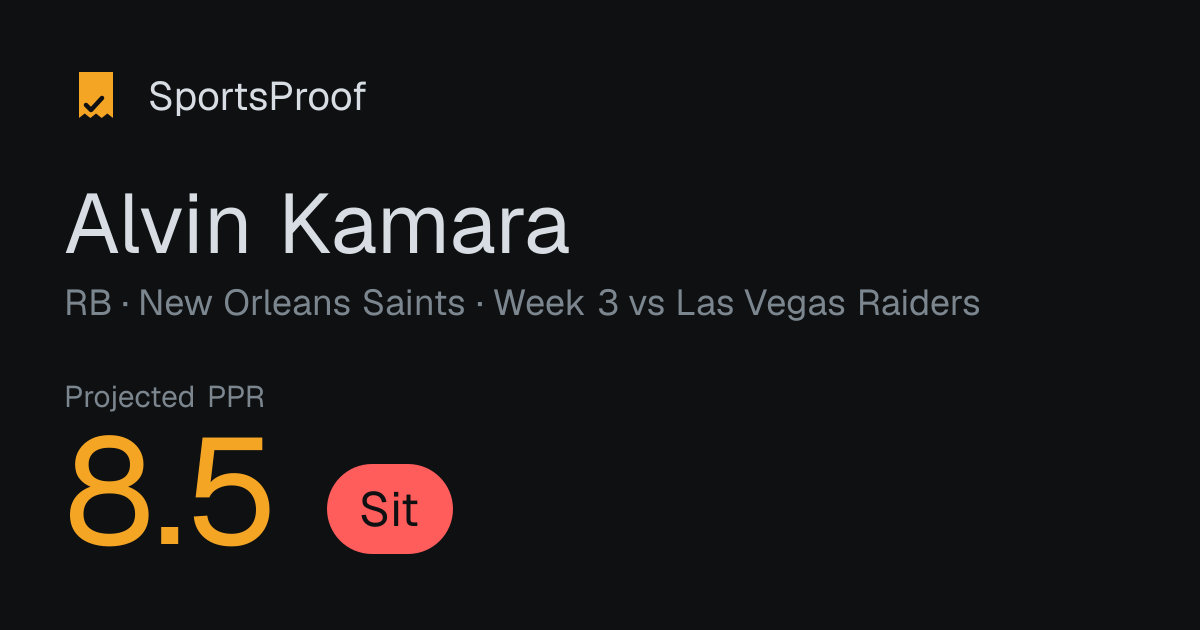Click the Projected PPR label
1200x630 pixels.
tap(165, 398)
